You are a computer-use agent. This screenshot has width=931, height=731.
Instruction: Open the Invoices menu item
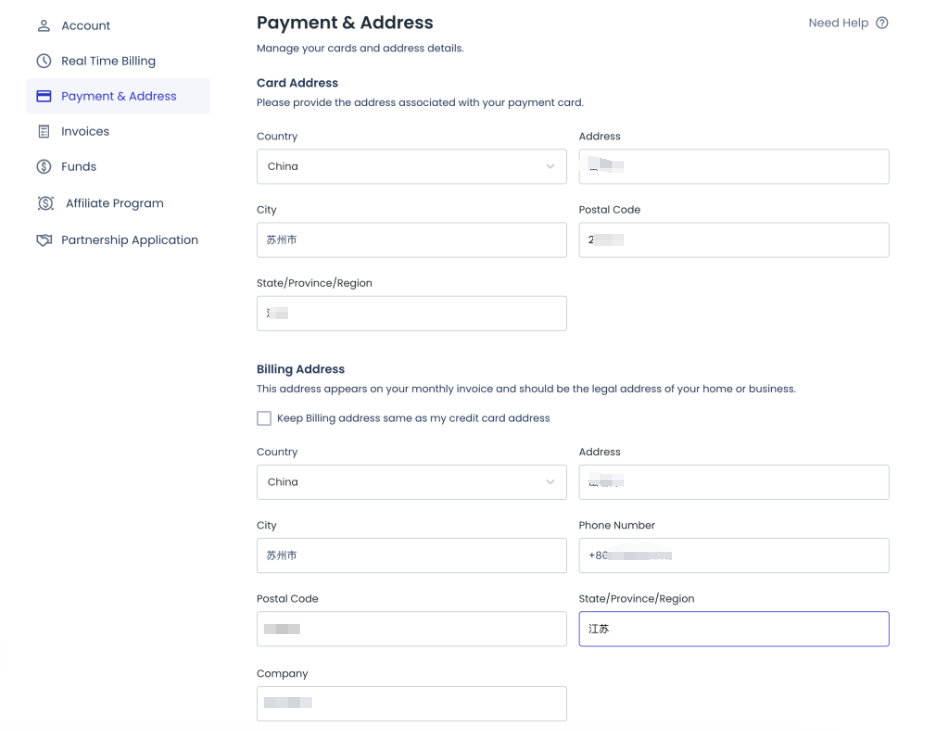point(85,131)
